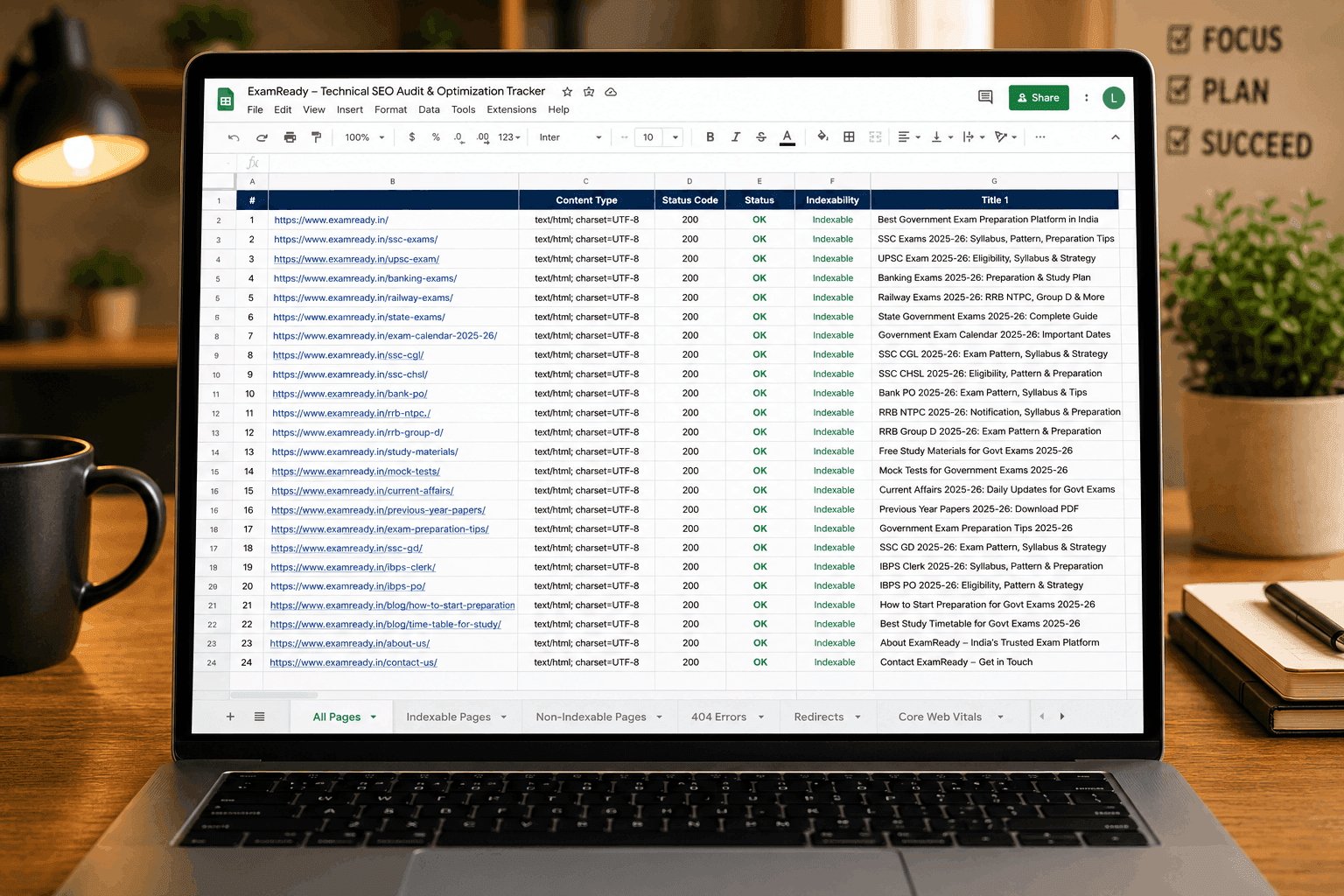Open the text wrapping dropdown

click(974, 136)
